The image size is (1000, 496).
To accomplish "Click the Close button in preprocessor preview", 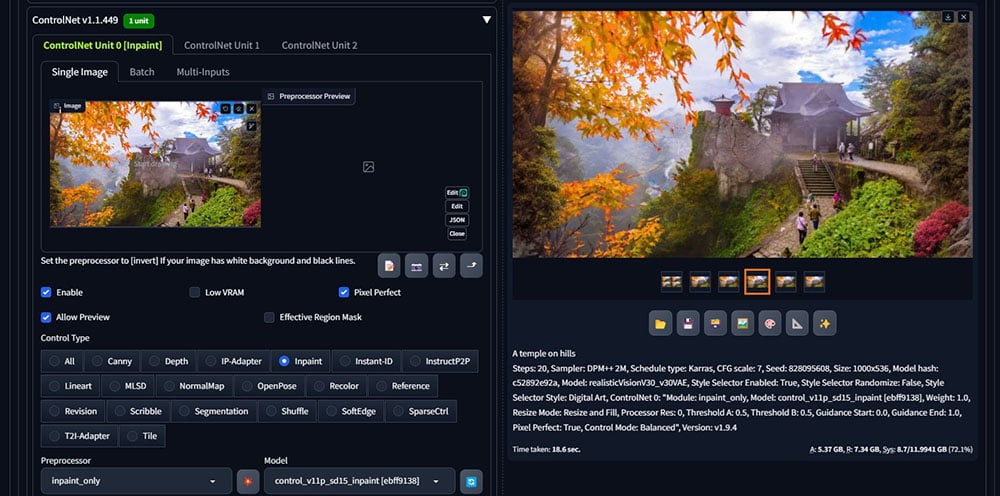I will pyautogui.click(x=456, y=234).
